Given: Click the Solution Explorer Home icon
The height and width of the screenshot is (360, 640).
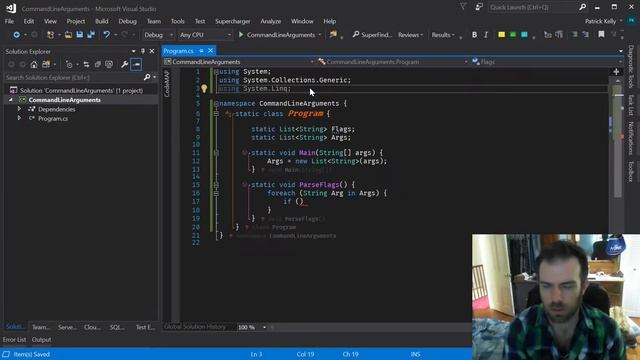Looking at the screenshot, I should [34, 64].
